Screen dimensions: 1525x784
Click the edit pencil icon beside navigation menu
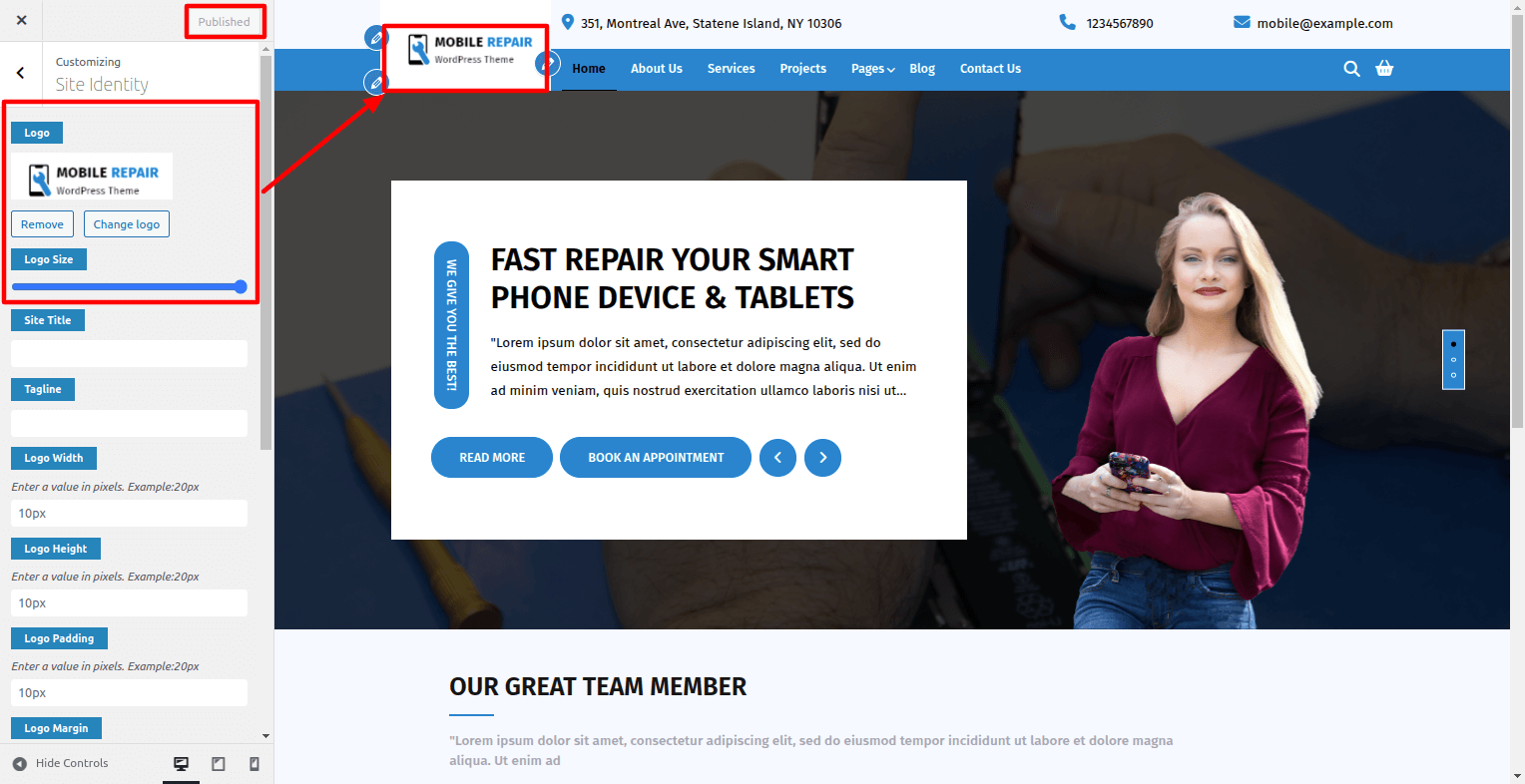(546, 64)
